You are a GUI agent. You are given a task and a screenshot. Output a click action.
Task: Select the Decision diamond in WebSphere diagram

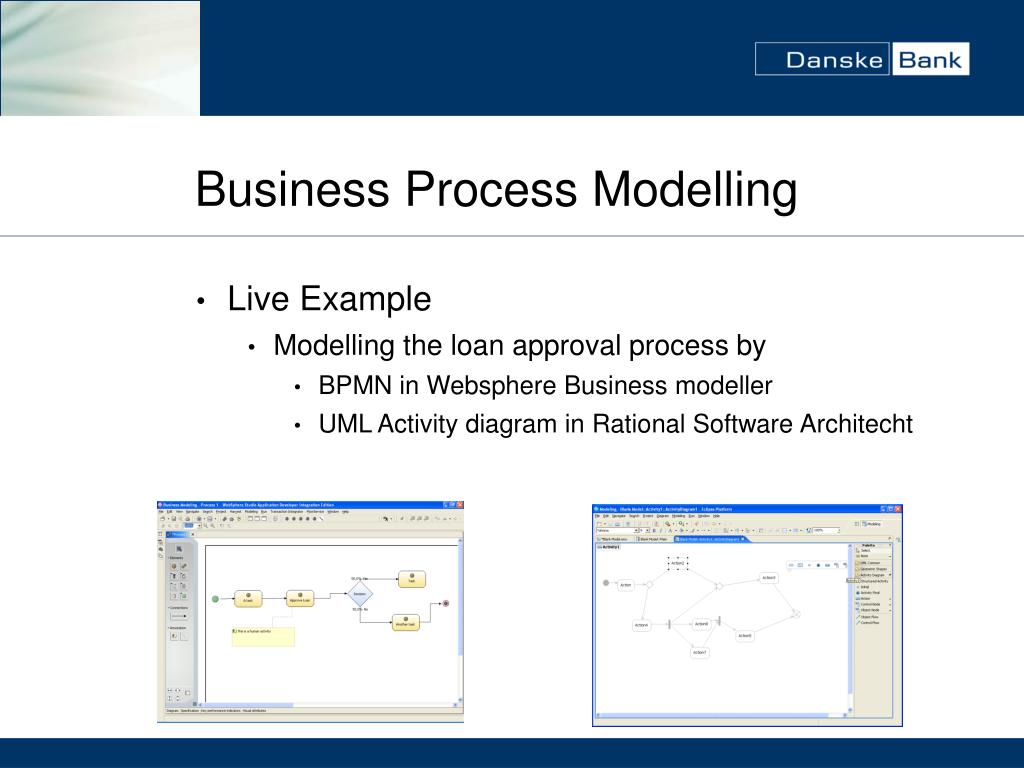(360, 594)
